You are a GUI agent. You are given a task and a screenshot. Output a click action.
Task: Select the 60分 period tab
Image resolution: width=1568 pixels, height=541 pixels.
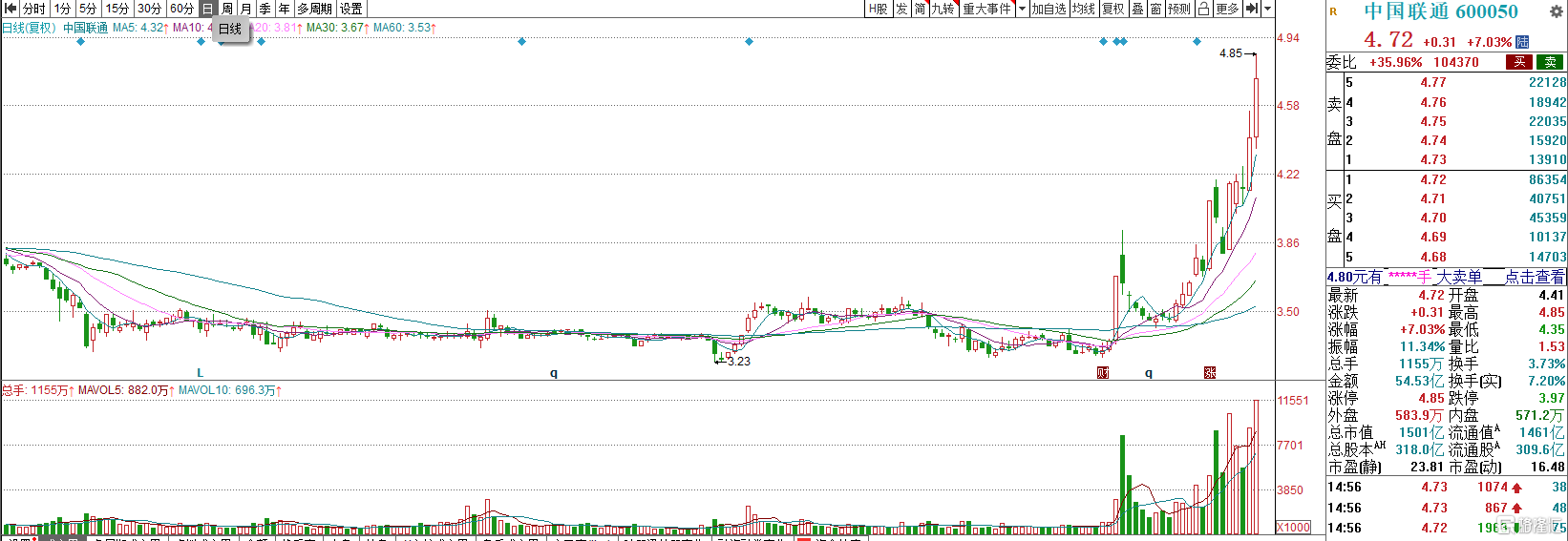click(x=181, y=9)
